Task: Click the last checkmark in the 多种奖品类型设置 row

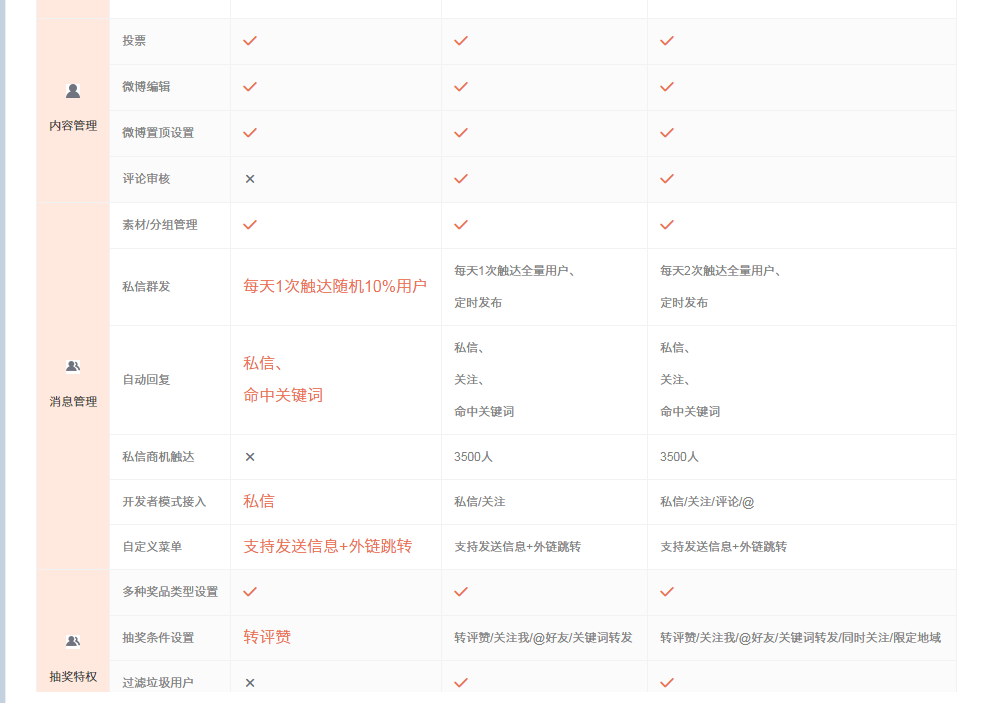Action: pyautogui.click(x=666, y=592)
